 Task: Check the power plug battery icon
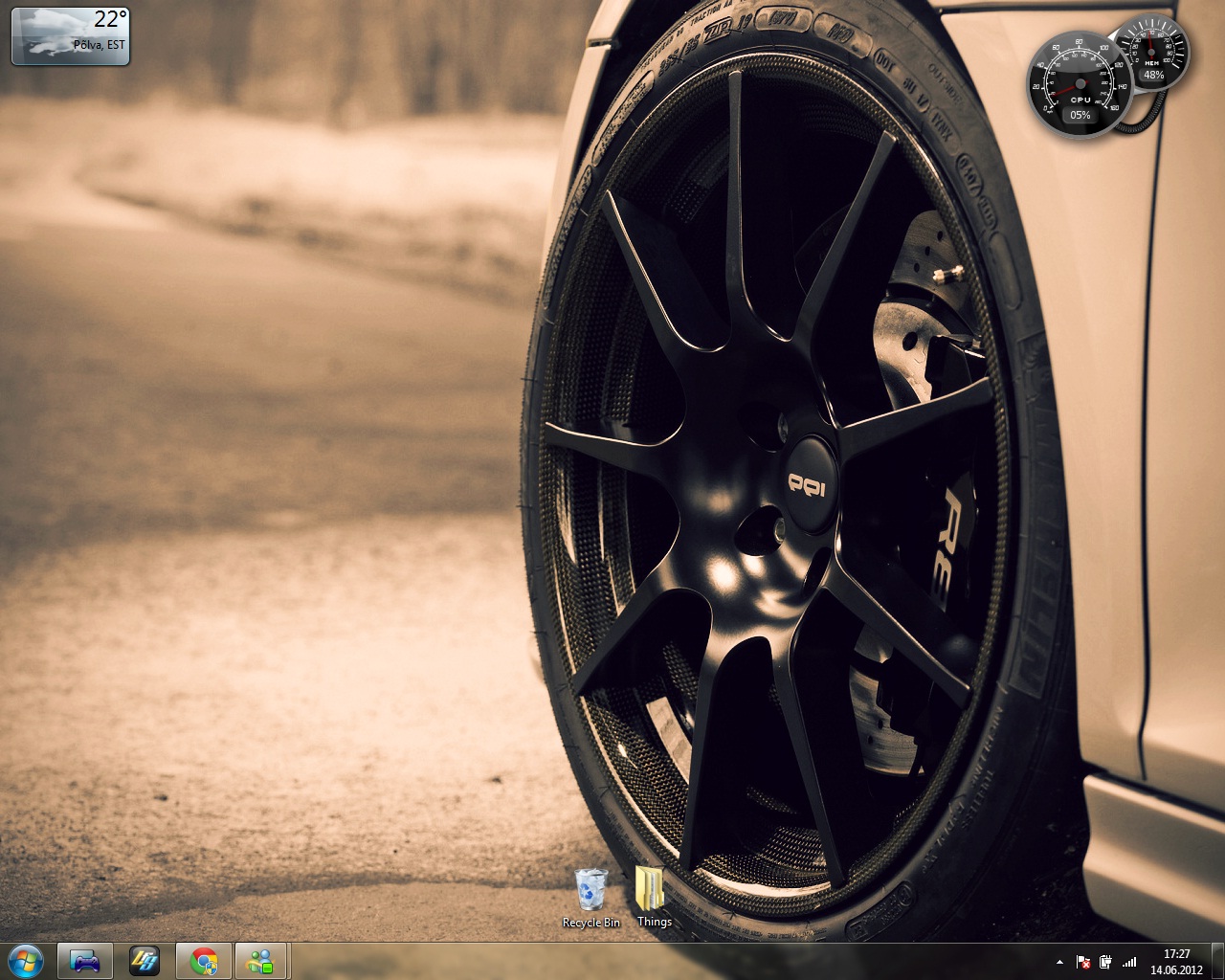[1106, 962]
